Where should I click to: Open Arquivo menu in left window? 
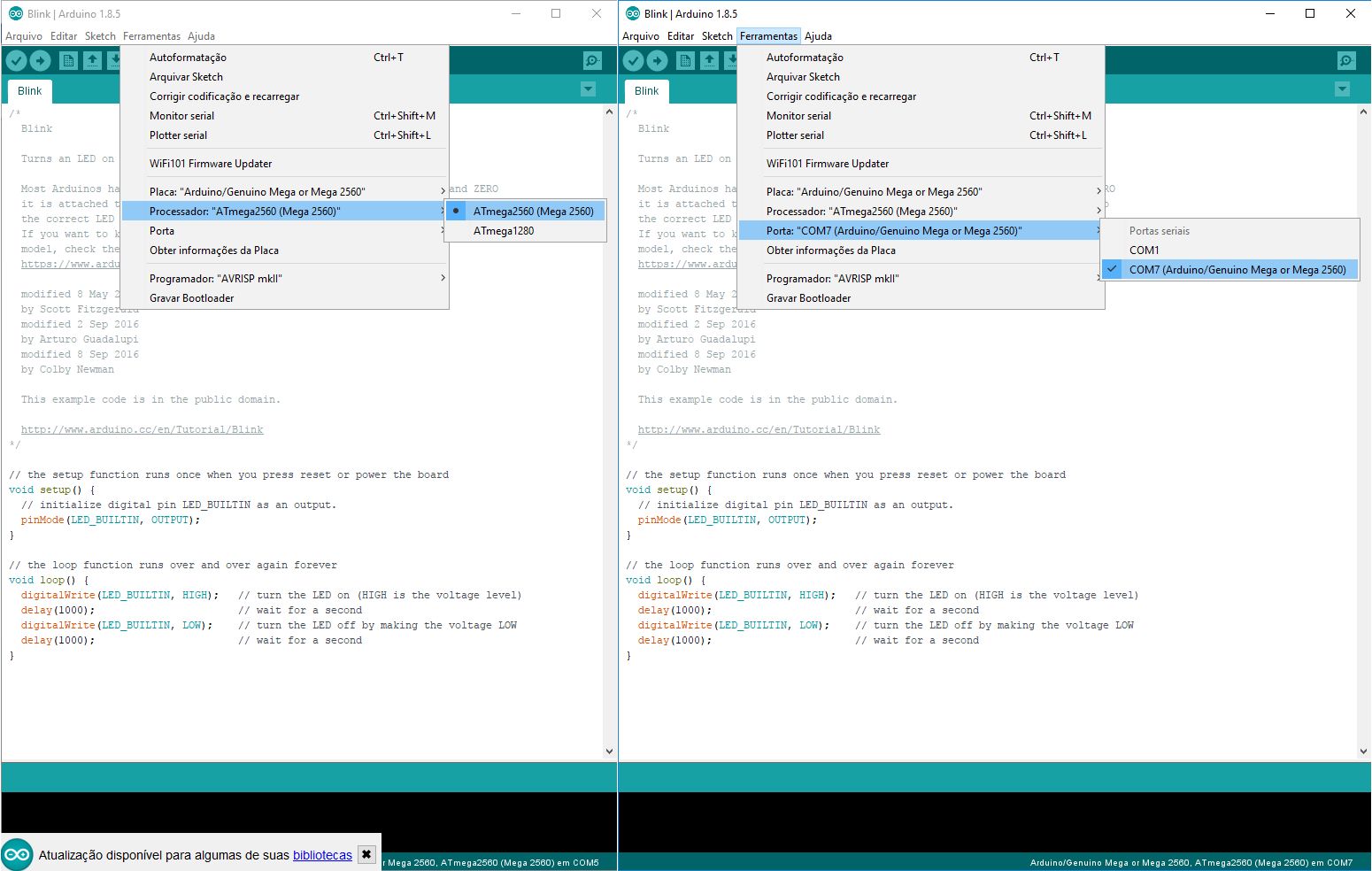[x=24, y=36]
